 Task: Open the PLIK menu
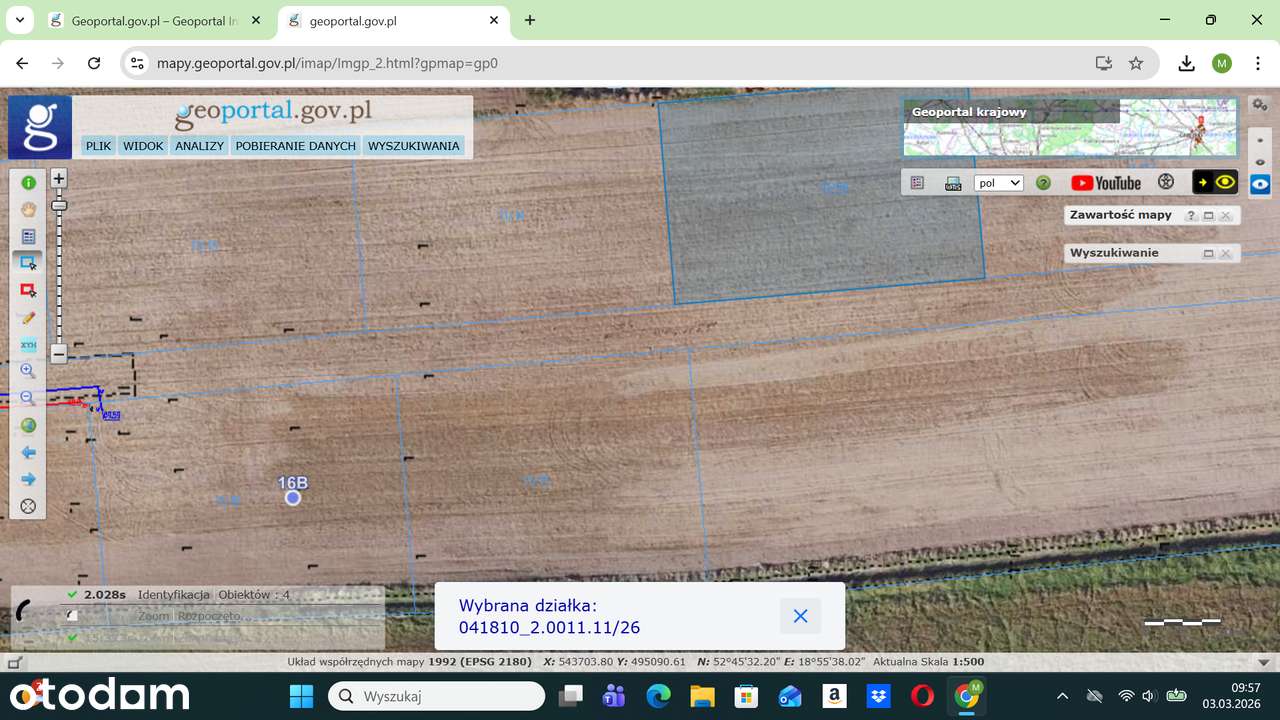pos(98,146)
